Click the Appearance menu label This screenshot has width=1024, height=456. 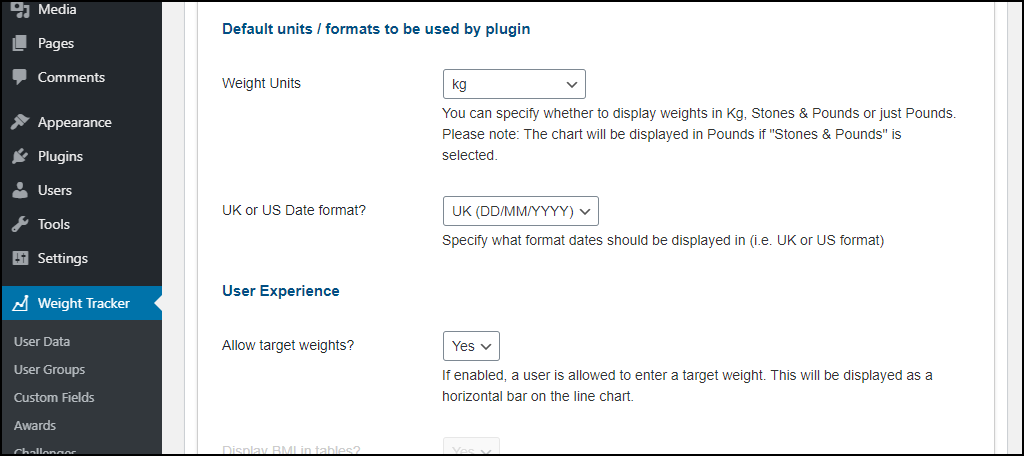[x=74, y=122]
